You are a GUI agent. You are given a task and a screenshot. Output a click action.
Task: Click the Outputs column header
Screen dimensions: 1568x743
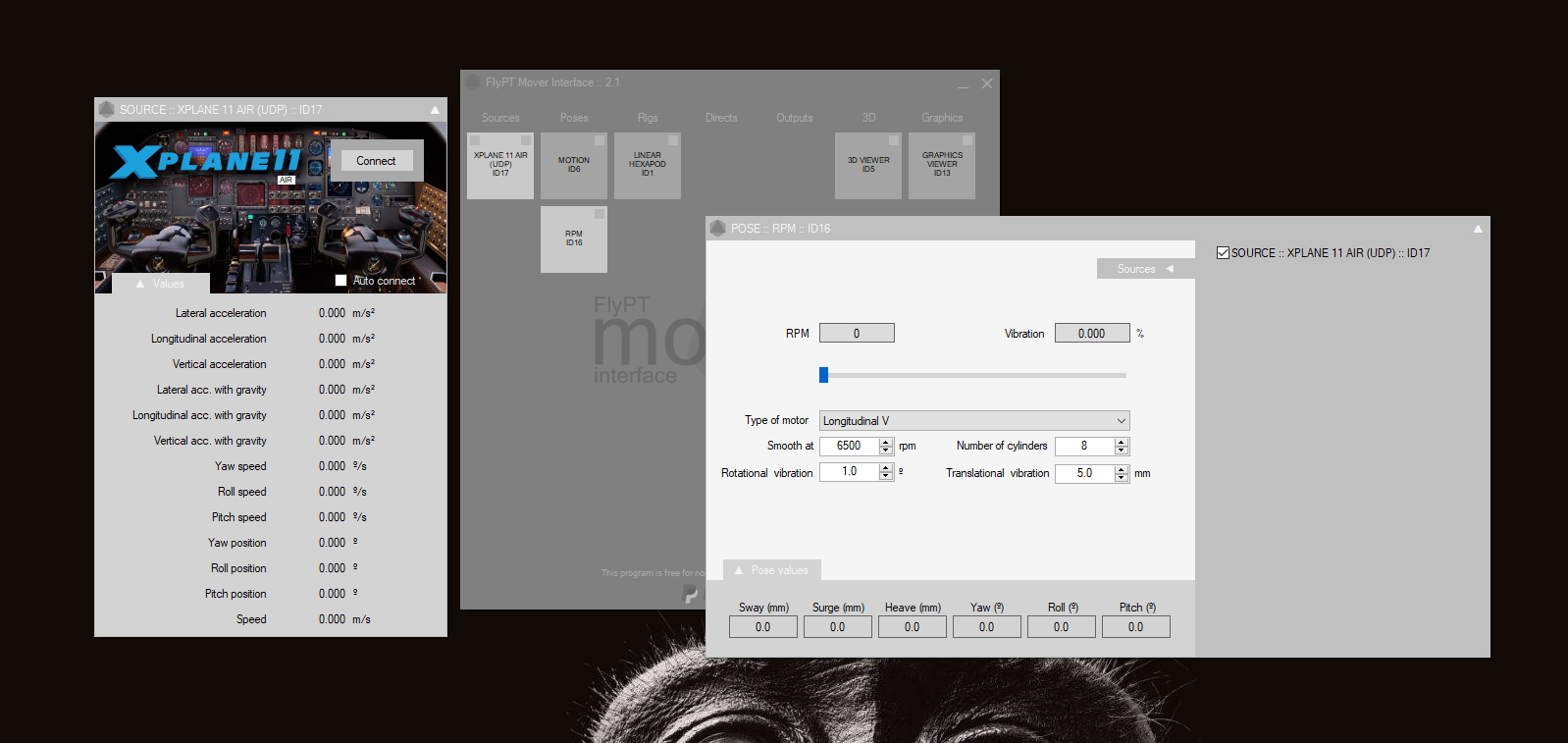click(795, 118)
